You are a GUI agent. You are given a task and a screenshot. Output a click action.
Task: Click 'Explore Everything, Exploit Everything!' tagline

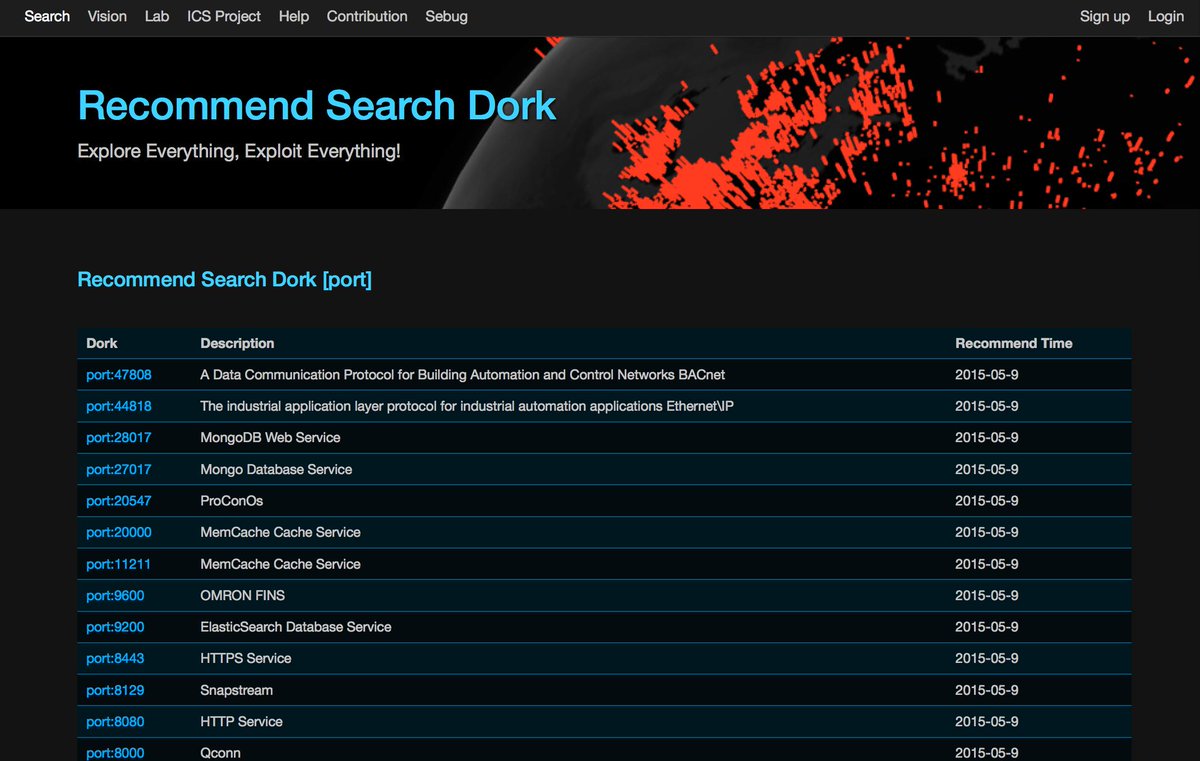239,152
